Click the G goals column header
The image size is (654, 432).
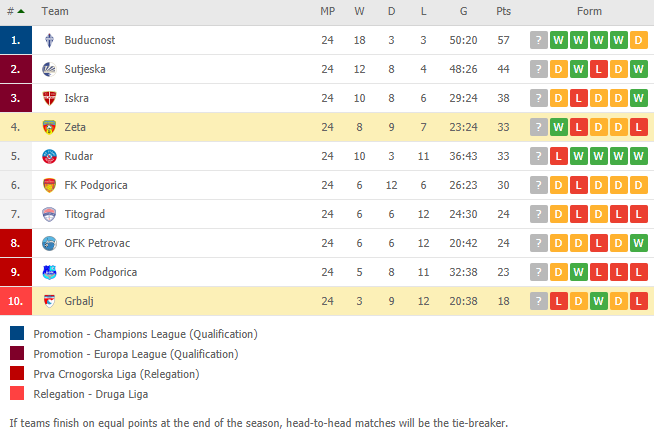(463, 11)
